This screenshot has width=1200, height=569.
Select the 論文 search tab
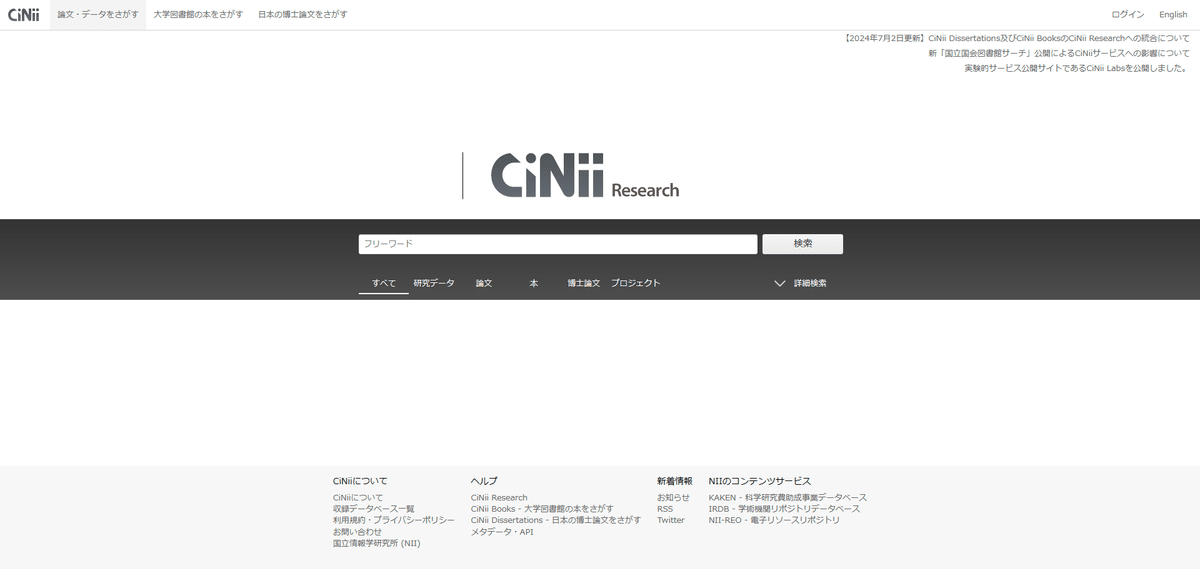(x=484, y=283)
